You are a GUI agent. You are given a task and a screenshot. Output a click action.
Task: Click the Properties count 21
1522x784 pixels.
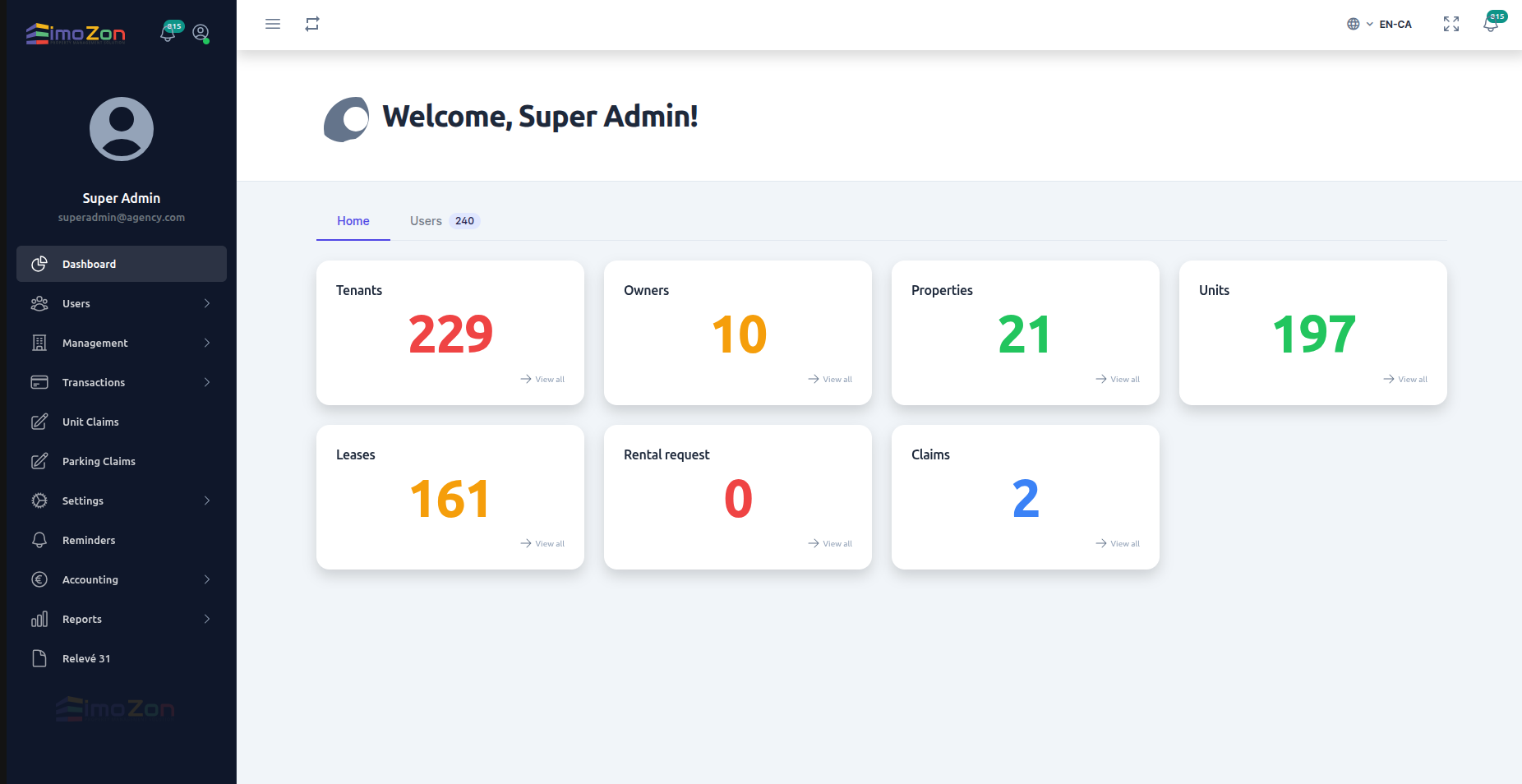pos(1025,334)
